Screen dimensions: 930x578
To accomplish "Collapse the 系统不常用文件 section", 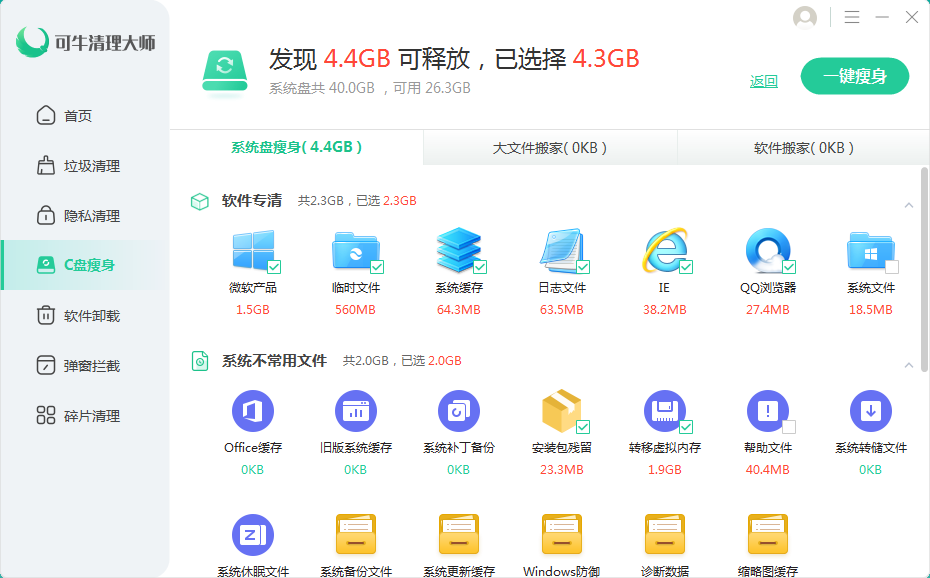I will click(x=909, y=365).
